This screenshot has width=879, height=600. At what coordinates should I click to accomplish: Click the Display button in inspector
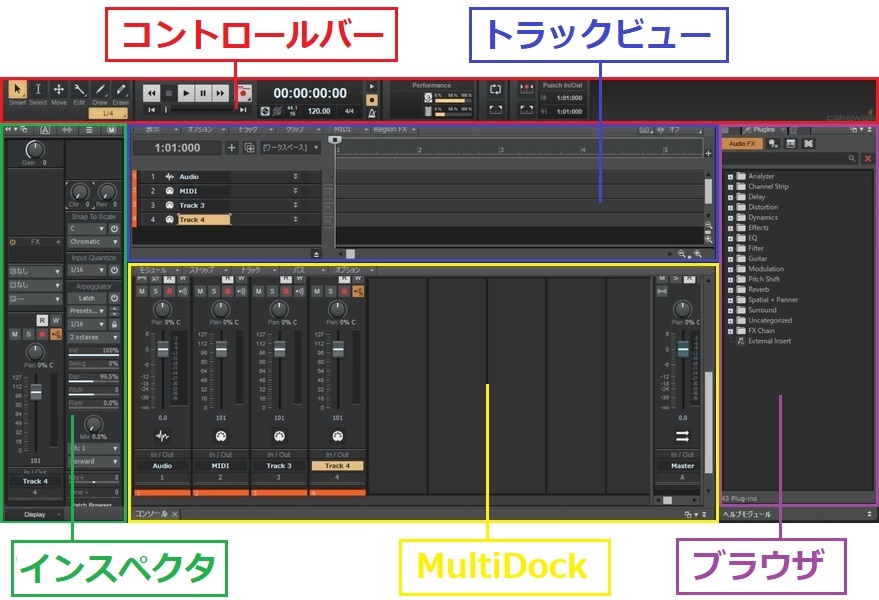[35, 514]
